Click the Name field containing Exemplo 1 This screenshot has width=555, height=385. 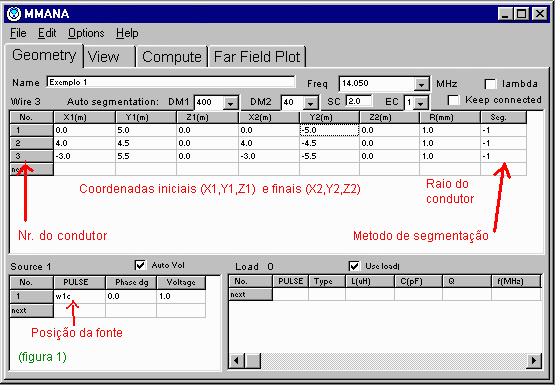pos(171,82)
